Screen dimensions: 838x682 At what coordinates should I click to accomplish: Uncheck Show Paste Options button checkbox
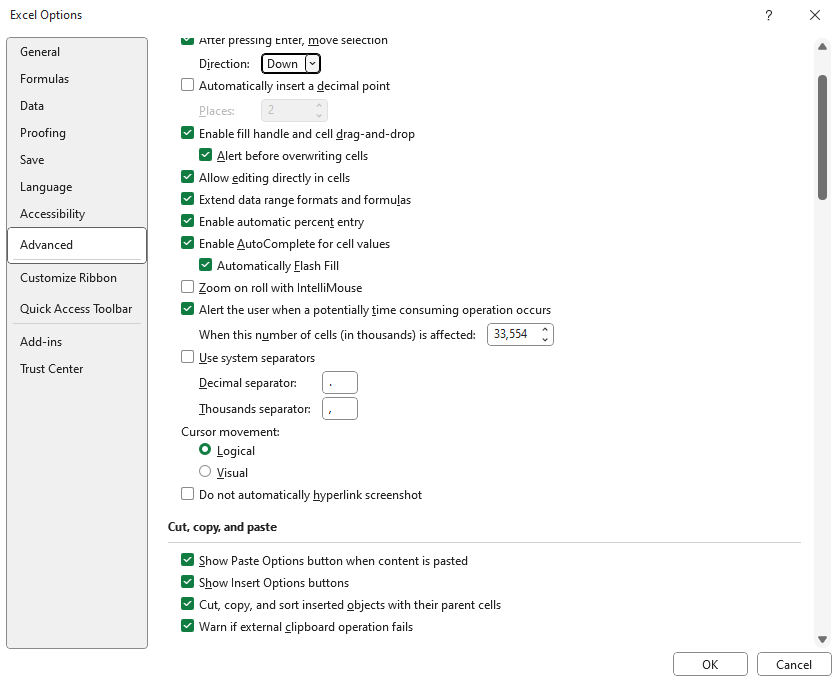pos(187,560)
